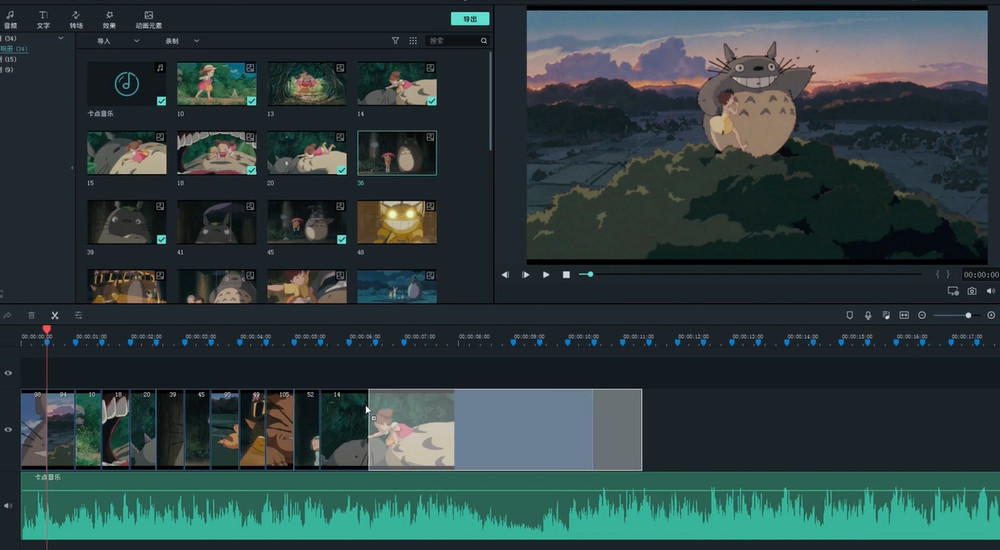
Task: Open clip edit adjustments icon
Action: 78,315
